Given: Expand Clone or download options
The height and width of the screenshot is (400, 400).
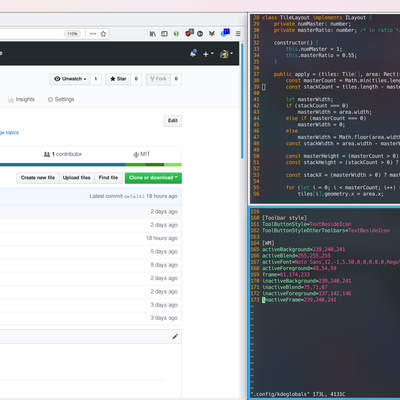Looking at the screenshot, I should (153, 178).
